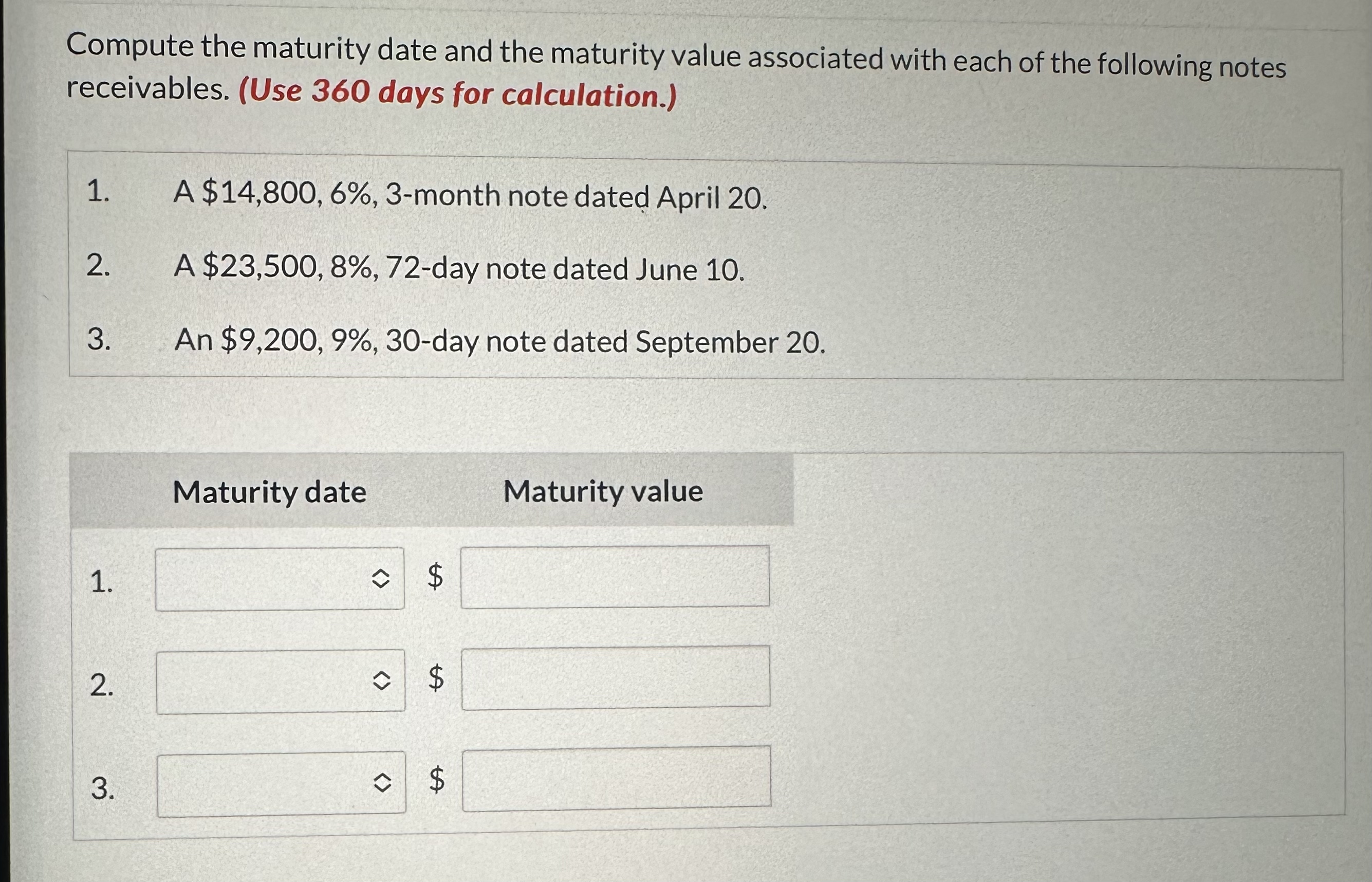Select the $23,500 note description text
Image resolution: width=1372 pixels, height=882 pixels.
458,270
